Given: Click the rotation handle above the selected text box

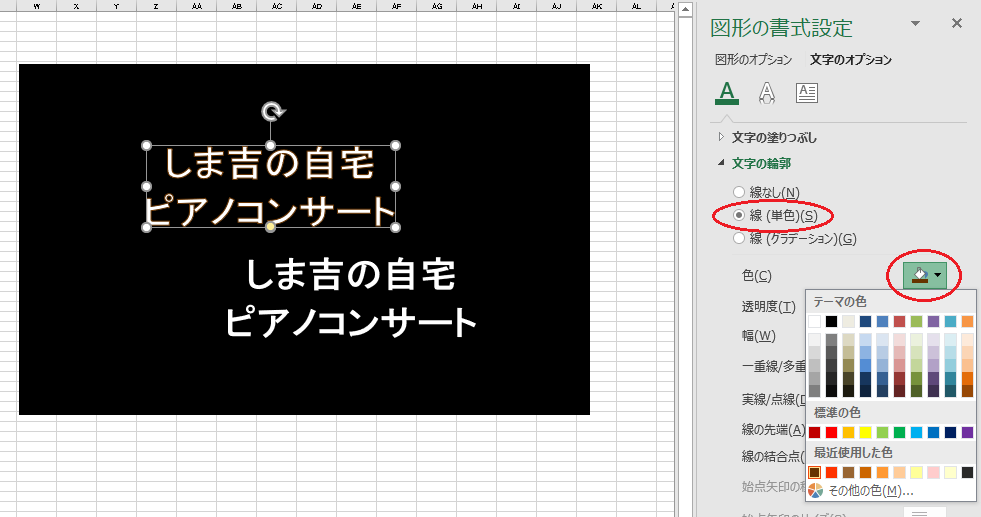Looking at the screenshot, I should (272, 111).
